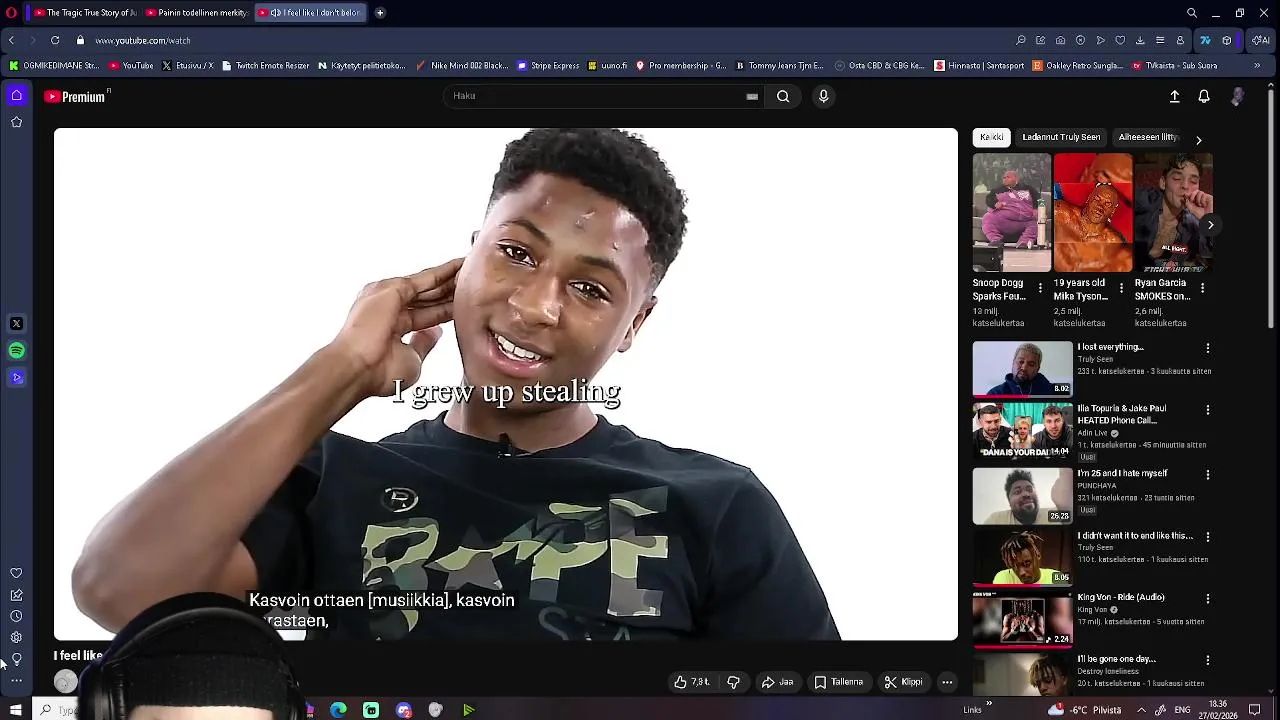
Task: Open options for 'I'm 25 and I hate myself'
Action: [1208, 474]
